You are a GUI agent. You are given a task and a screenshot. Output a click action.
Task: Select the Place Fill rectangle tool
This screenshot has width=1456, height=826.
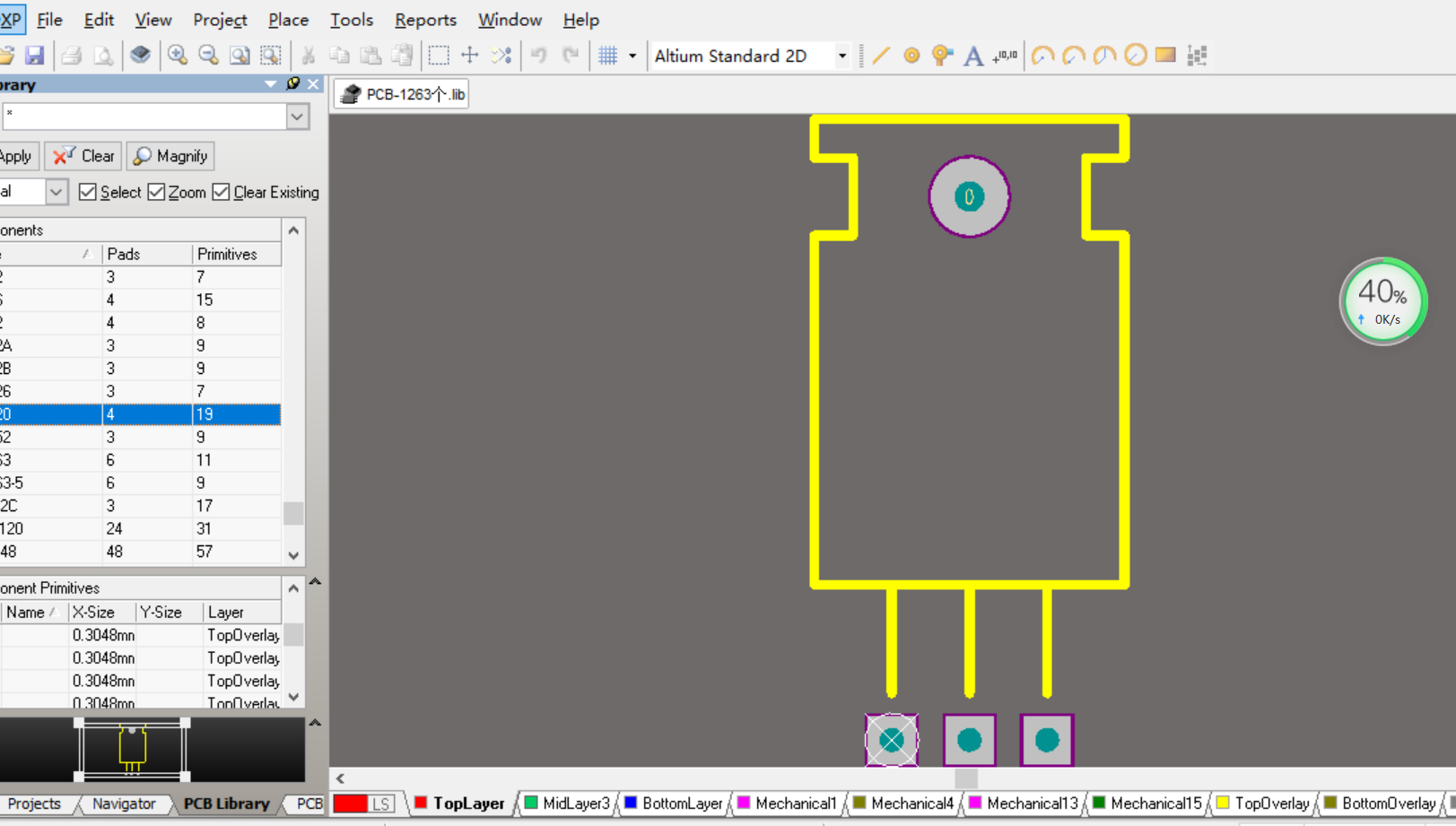1165,56
